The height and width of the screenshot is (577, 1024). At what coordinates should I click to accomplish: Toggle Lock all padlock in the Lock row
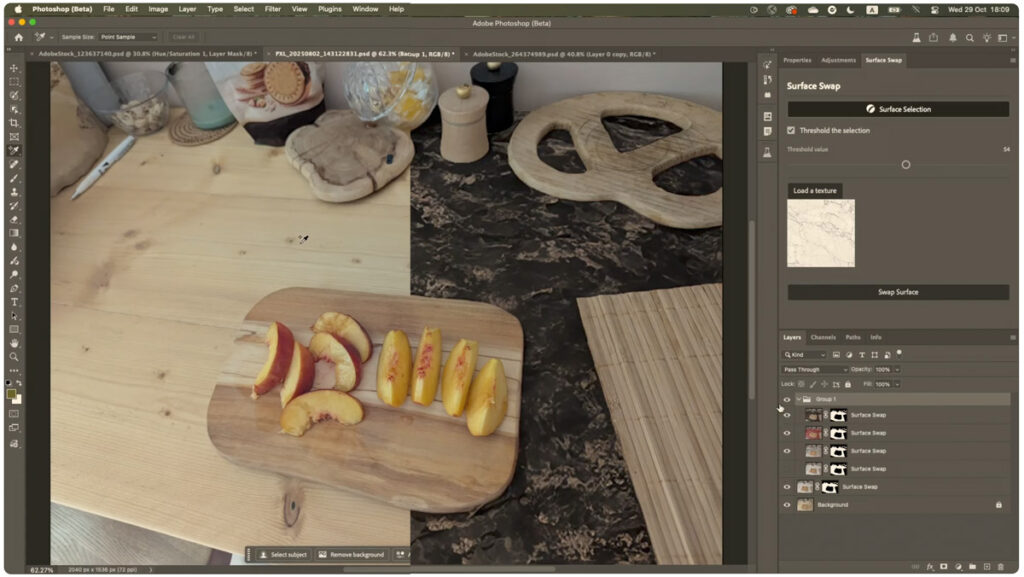(848, 384)
